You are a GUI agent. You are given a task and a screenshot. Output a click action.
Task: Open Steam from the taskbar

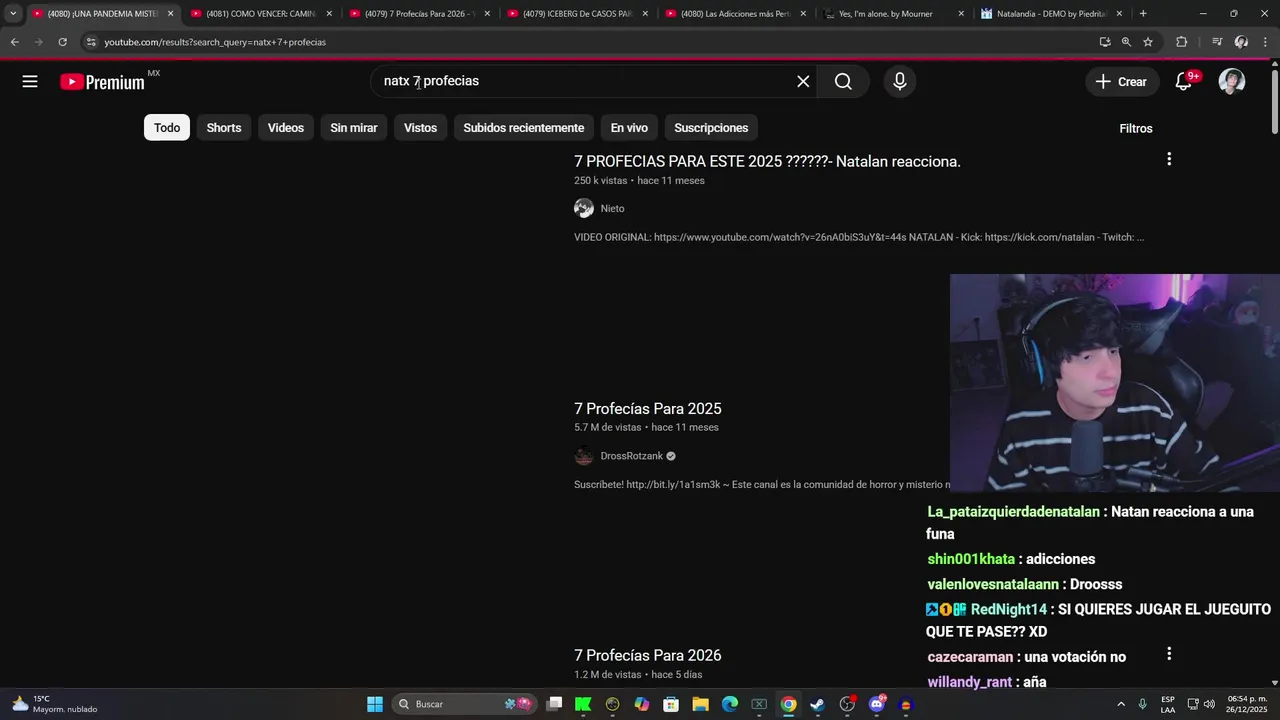coord(817,704)
